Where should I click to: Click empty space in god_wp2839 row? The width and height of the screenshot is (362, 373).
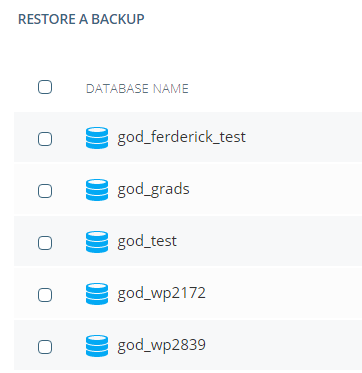click(x=283, y=345)
